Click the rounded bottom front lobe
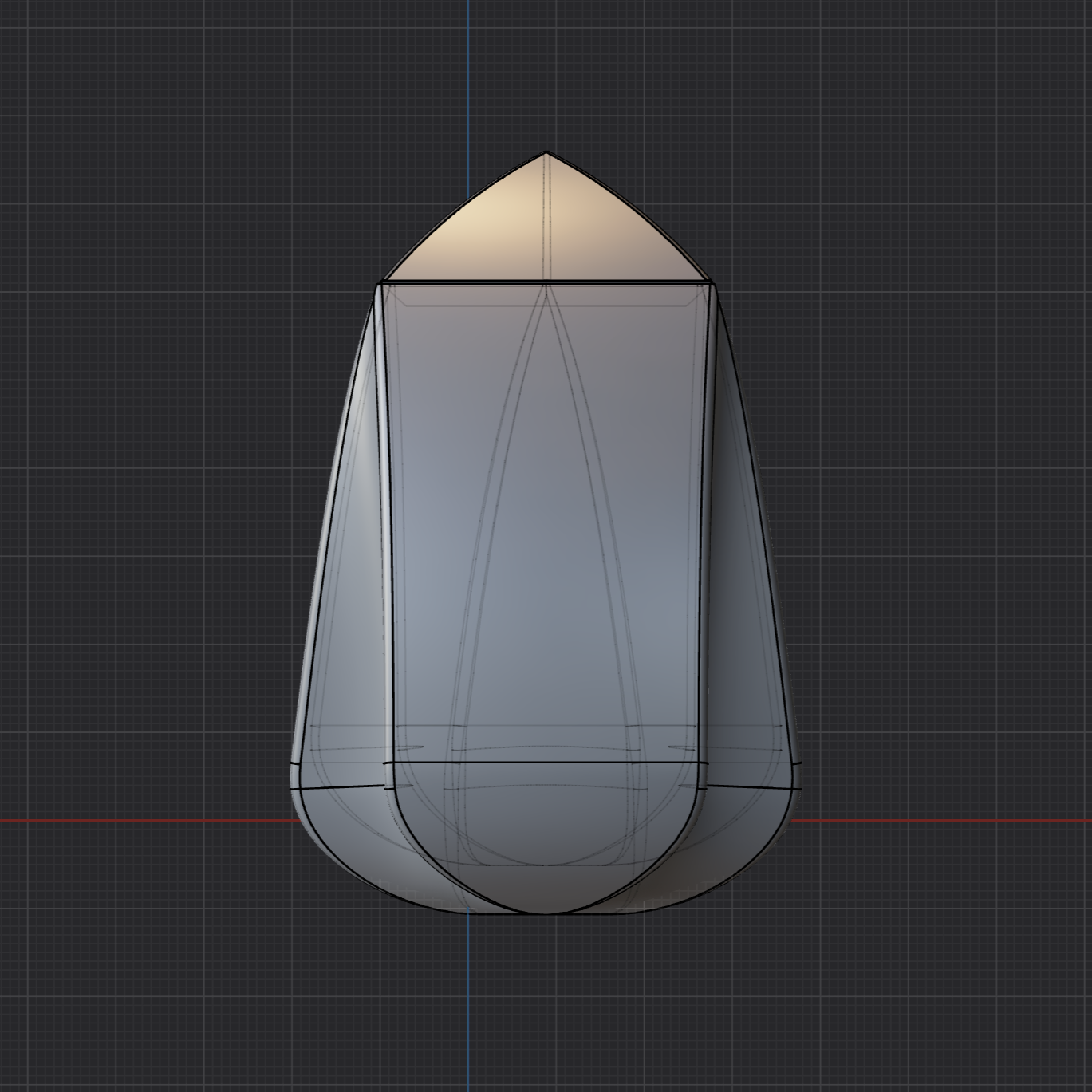 pos(546,838)
